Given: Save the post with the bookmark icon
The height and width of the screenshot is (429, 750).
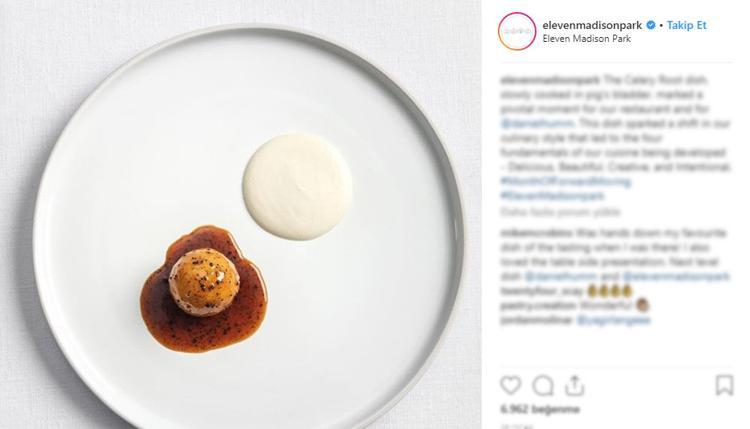Looking at the screenshot, I should 724,385.
